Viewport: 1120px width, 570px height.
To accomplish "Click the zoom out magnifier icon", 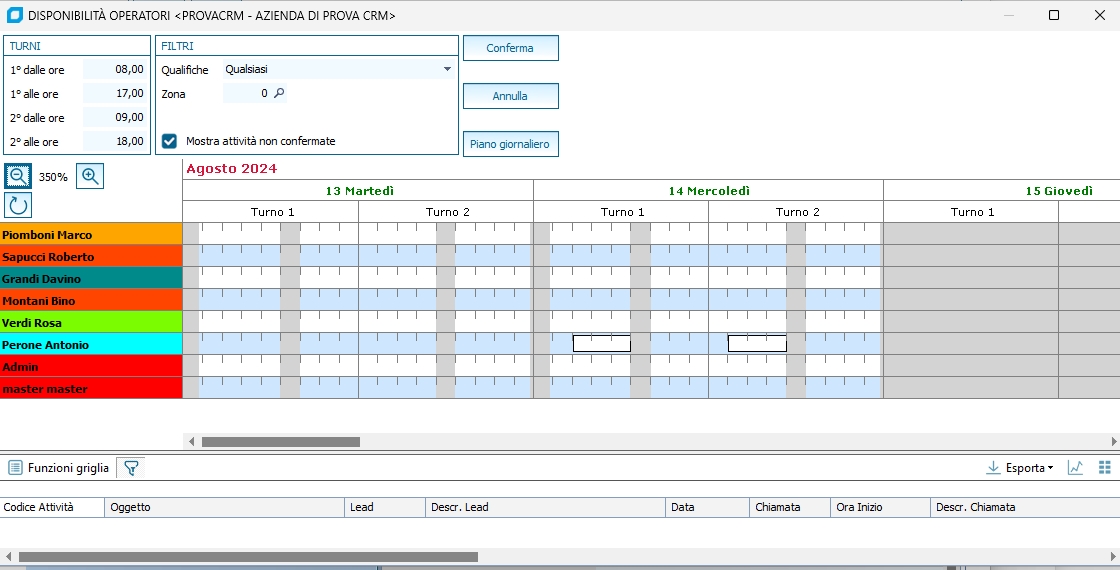I will click(17, 177).
